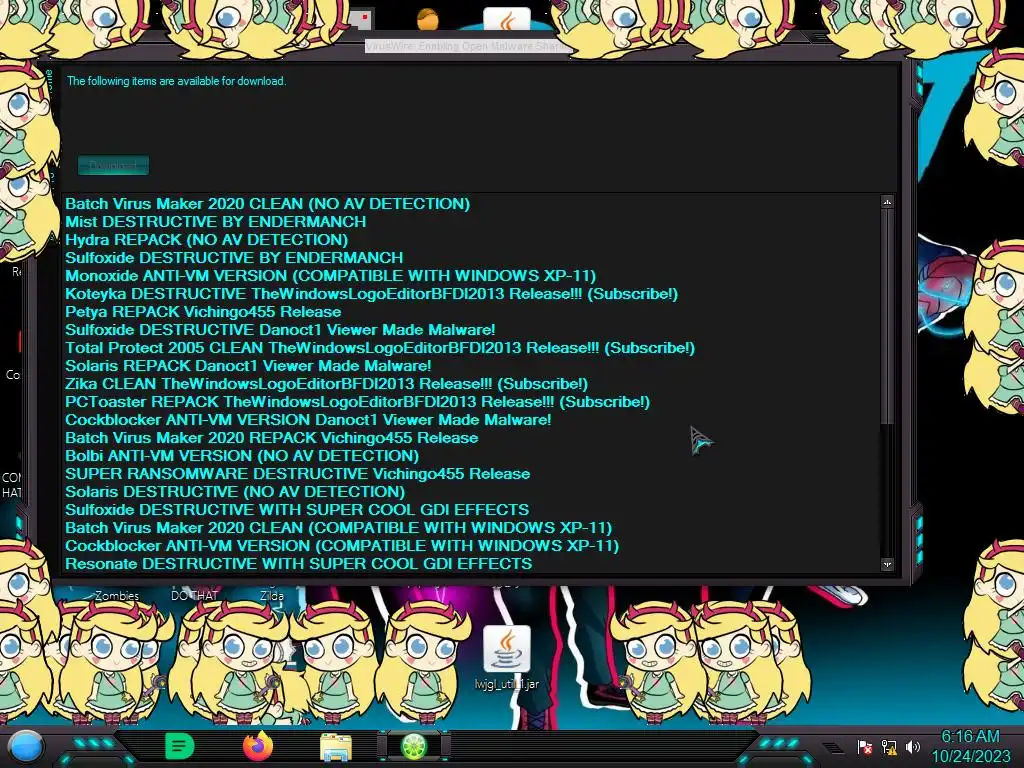Select 'Cockblocker ANTI-VM VERSION (COMPATIBLE WITH WINDOWS XP-11)'
This screenshot has width=1024, height=768.
pos(342,546)
